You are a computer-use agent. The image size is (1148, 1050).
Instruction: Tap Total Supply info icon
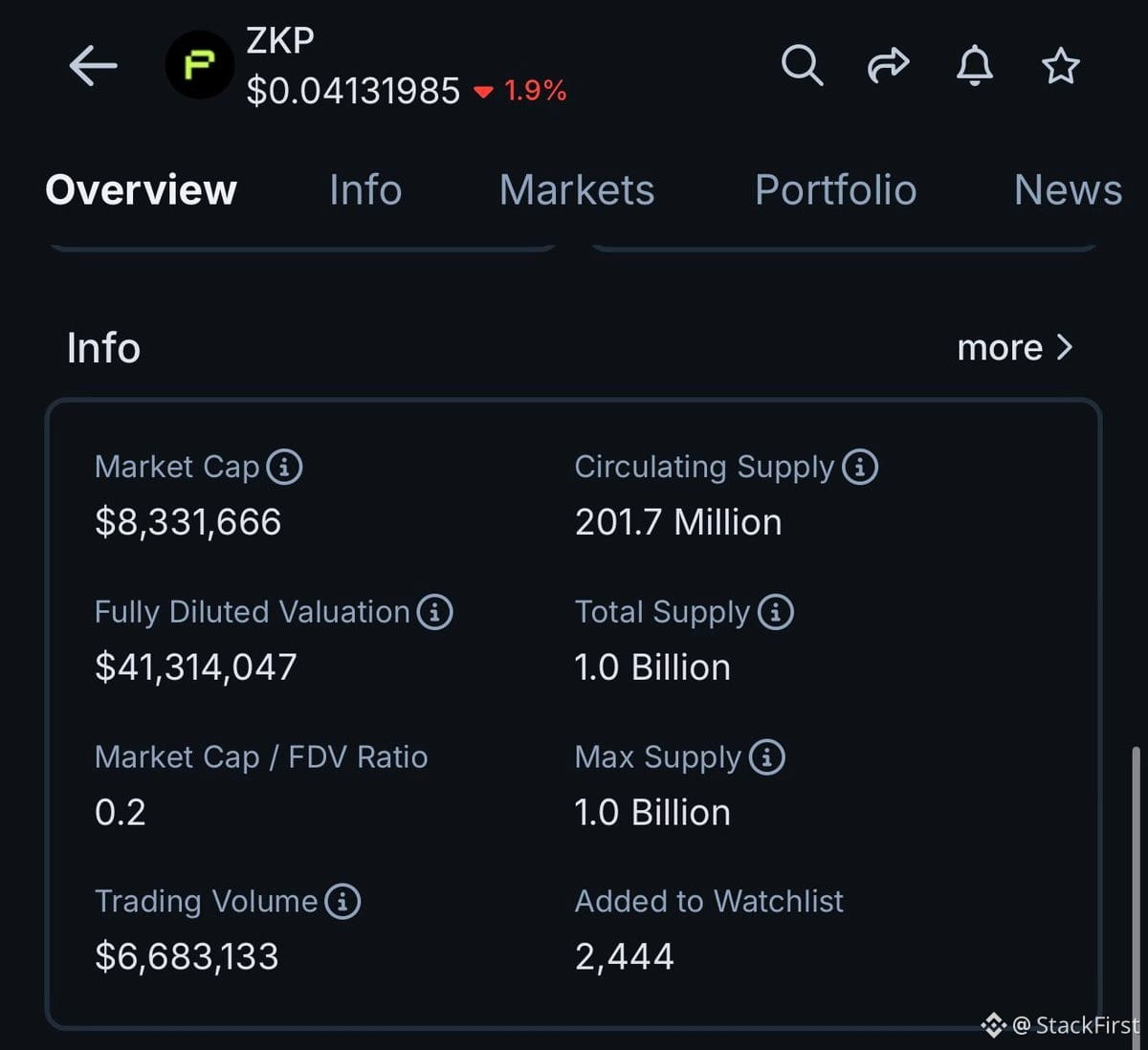coord(776,612)
